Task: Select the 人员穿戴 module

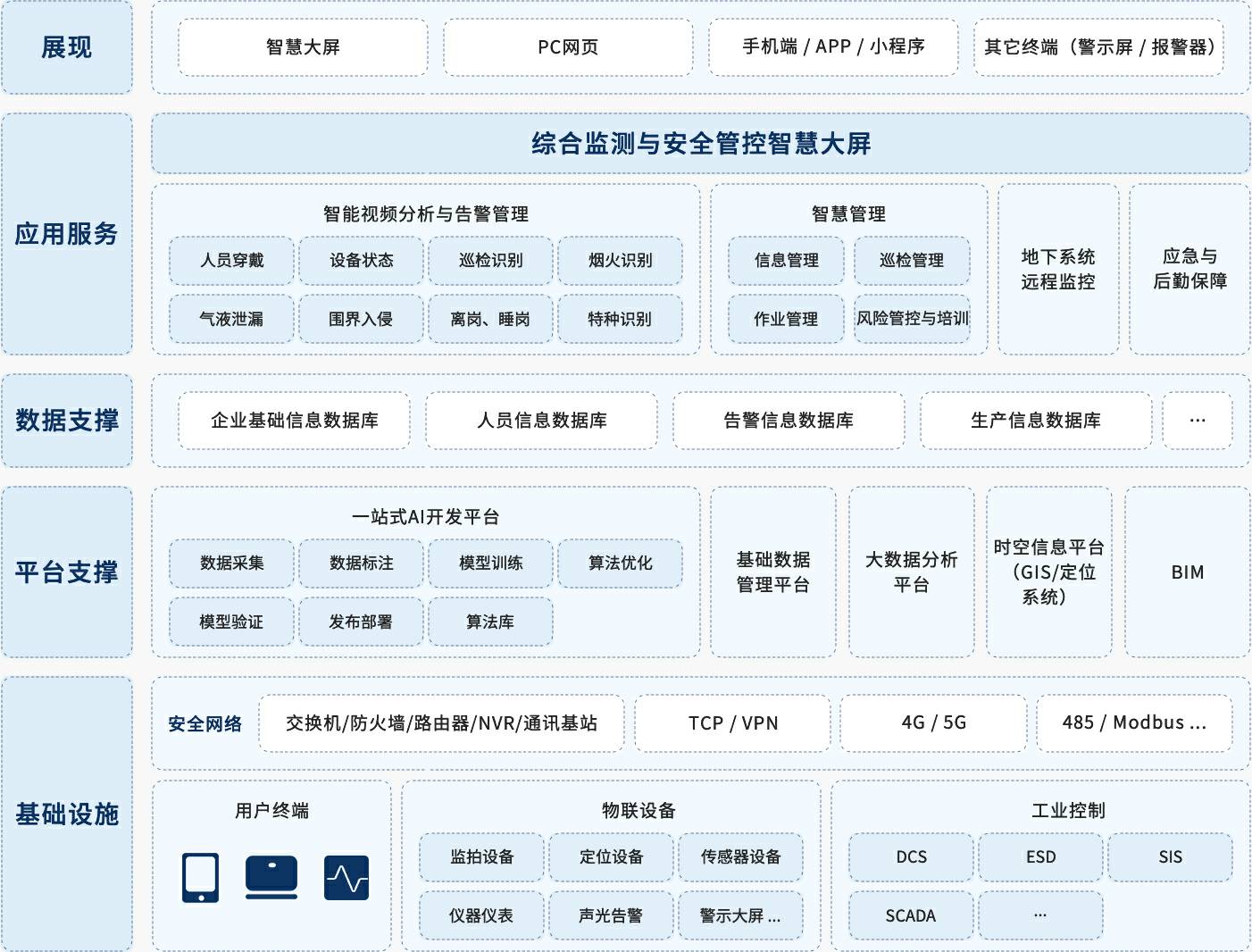Action: 231,261
